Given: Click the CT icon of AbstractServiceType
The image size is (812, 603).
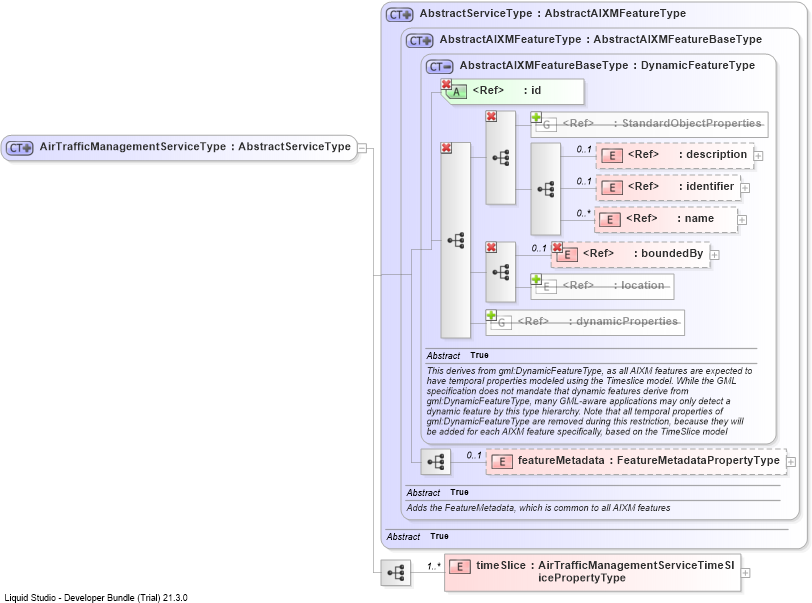Looking at the screenshot, I should [x=399, y=15].
